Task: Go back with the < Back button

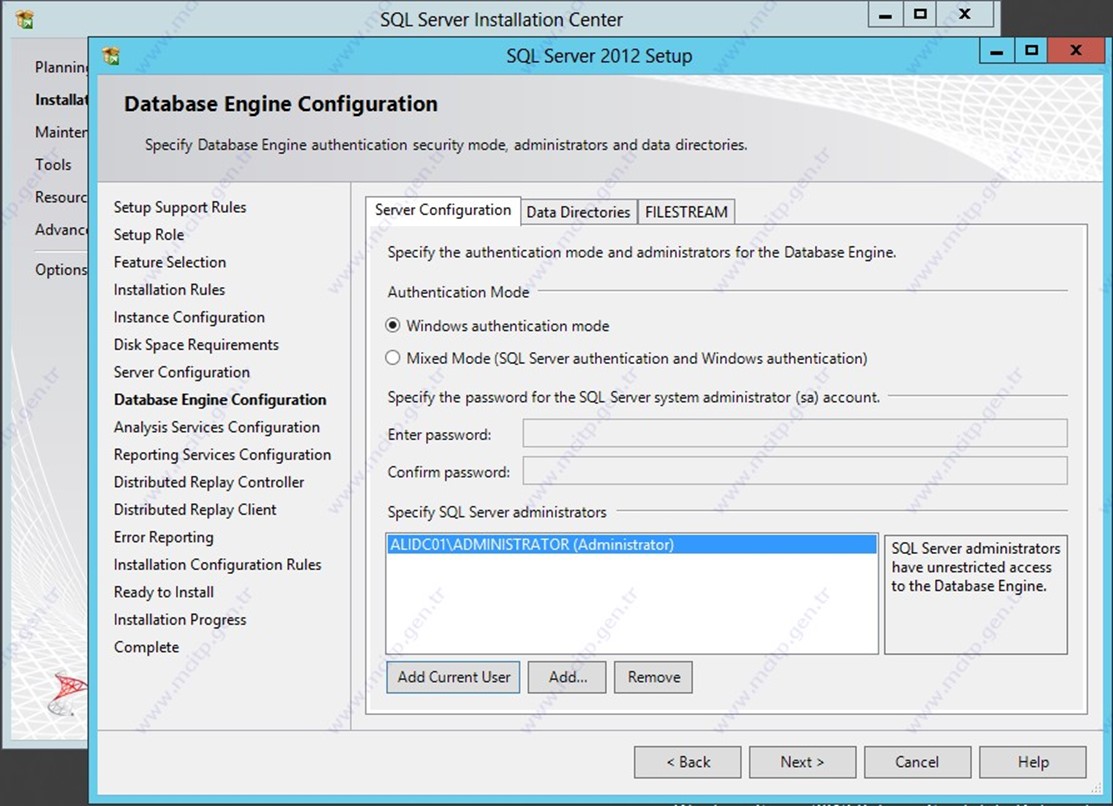Action: click(x=688, y=762)
